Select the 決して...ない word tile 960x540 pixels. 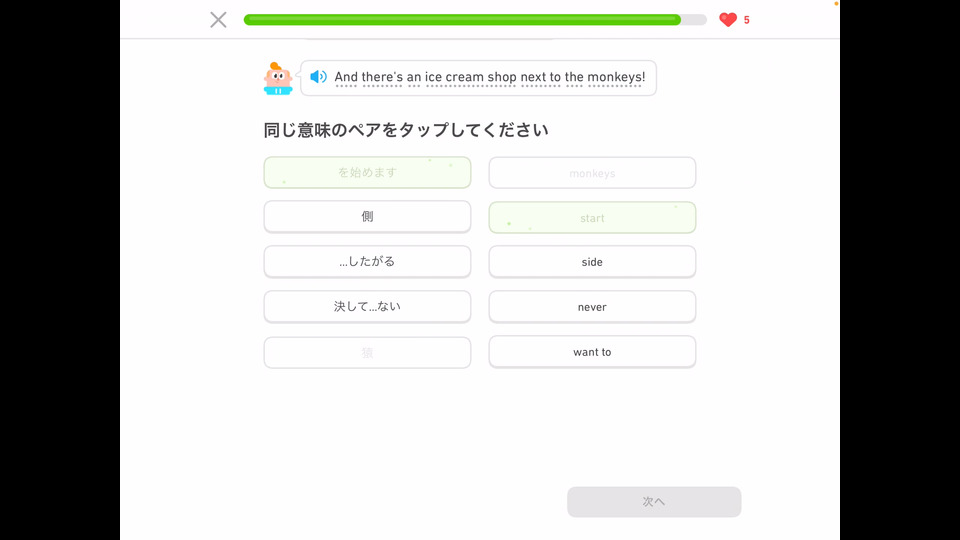(367, 307)
